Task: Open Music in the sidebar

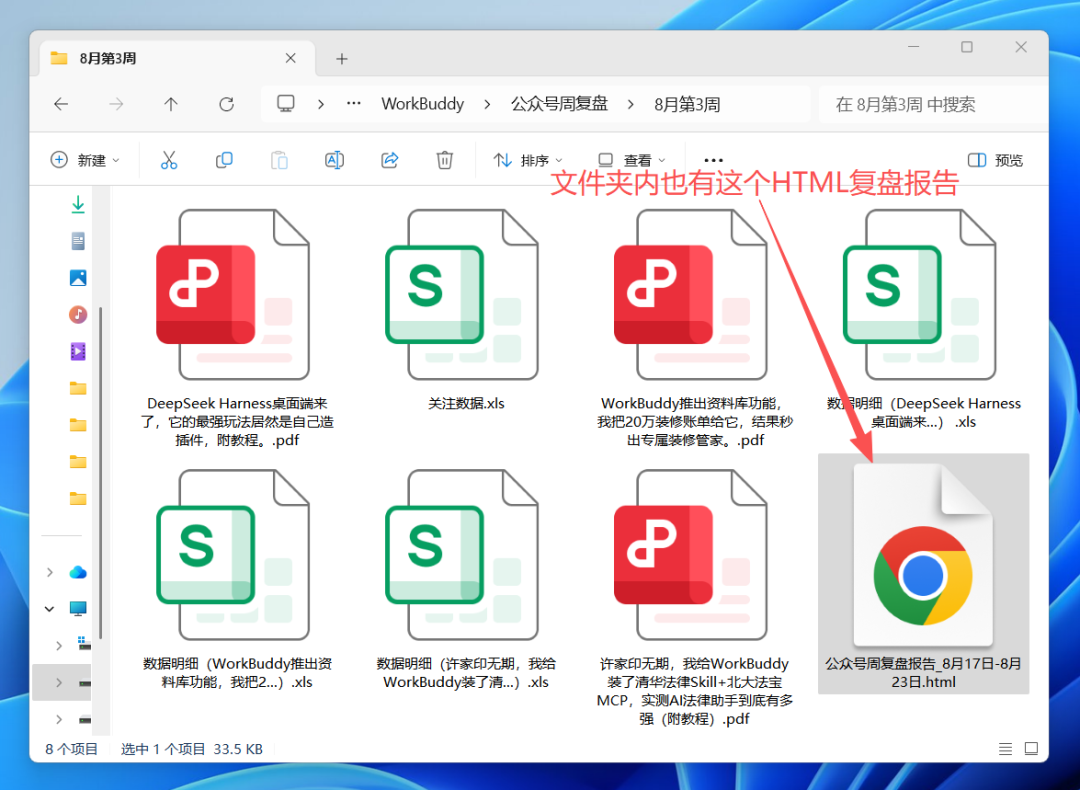Action: (x=78, y=315)
